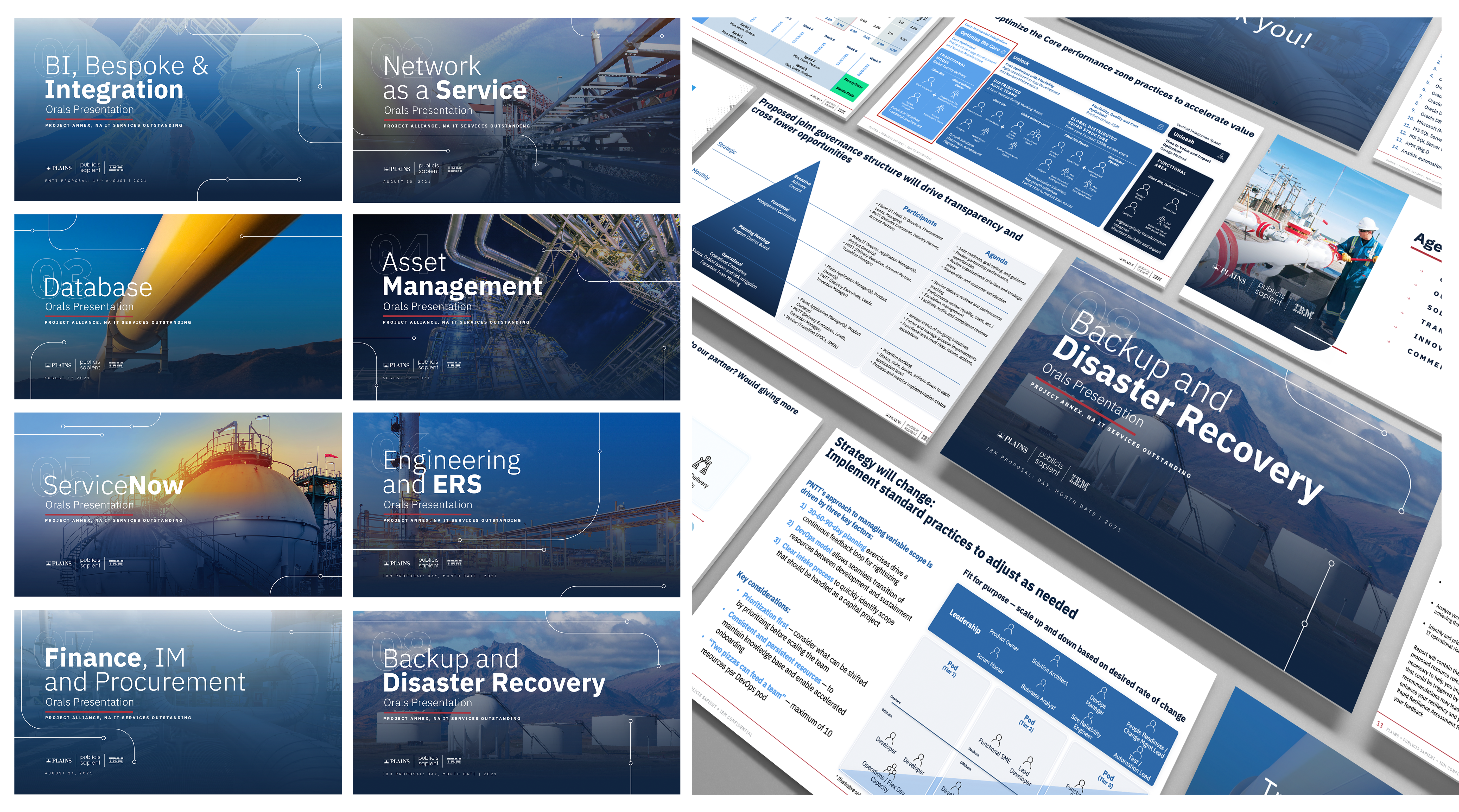Click 'Orals Presentation' under the Database title

click(90, 306)
